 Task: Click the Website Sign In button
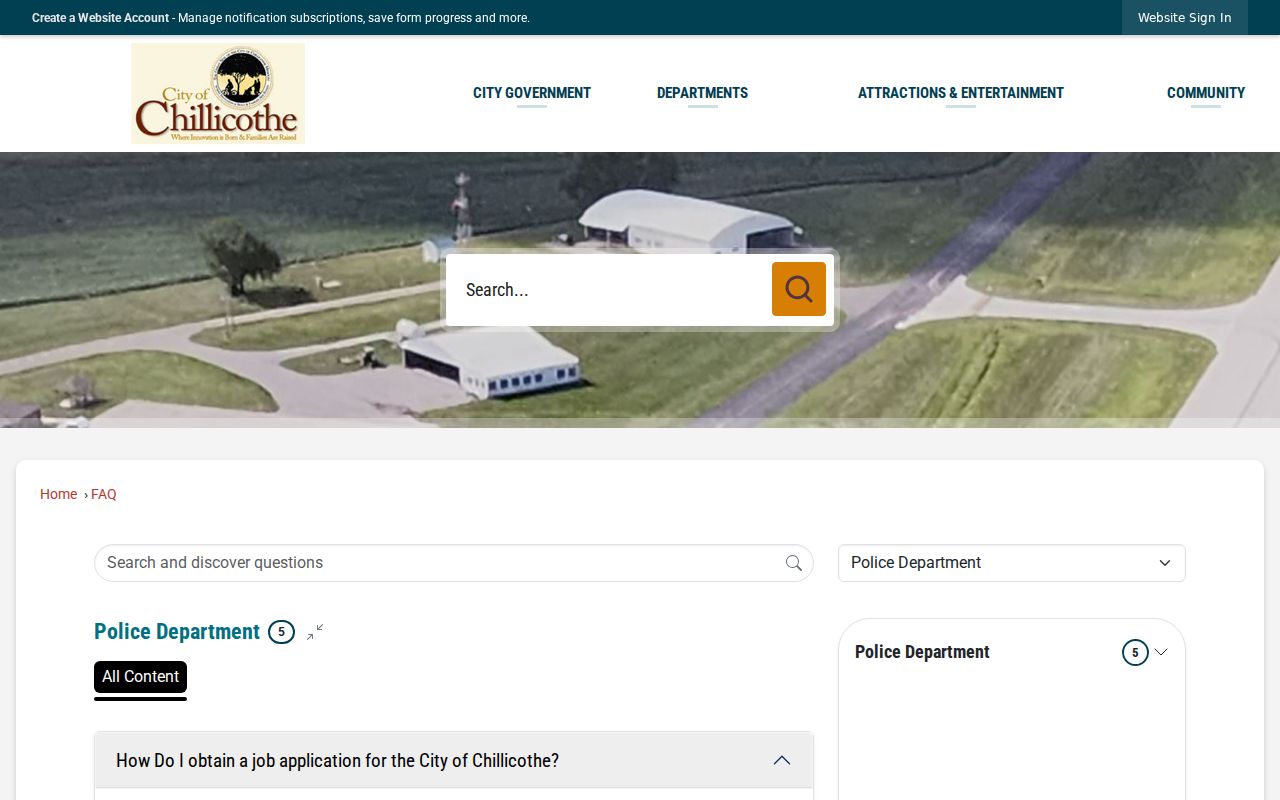pyautogui.click(x=1185, y=18)
